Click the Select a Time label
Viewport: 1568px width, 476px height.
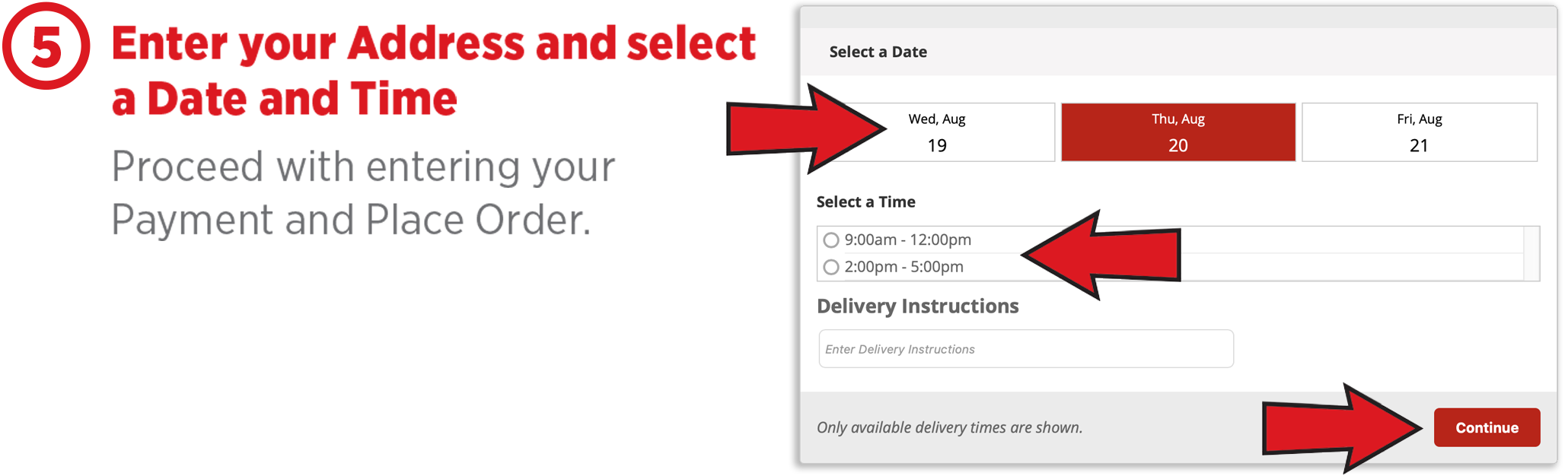tap(865, 202)
